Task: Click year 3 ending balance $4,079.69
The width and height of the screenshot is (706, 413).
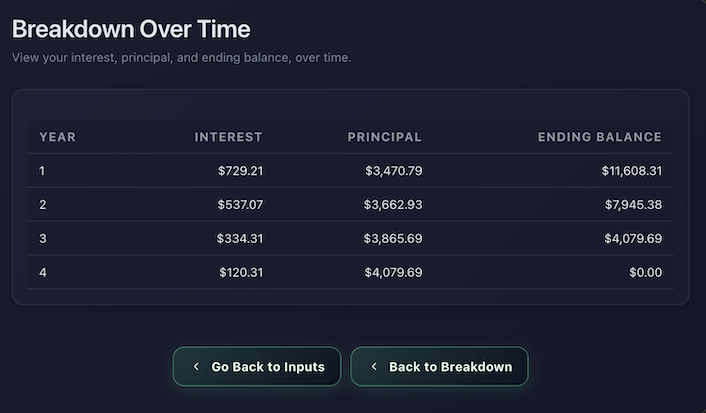Action: point(634,239)
